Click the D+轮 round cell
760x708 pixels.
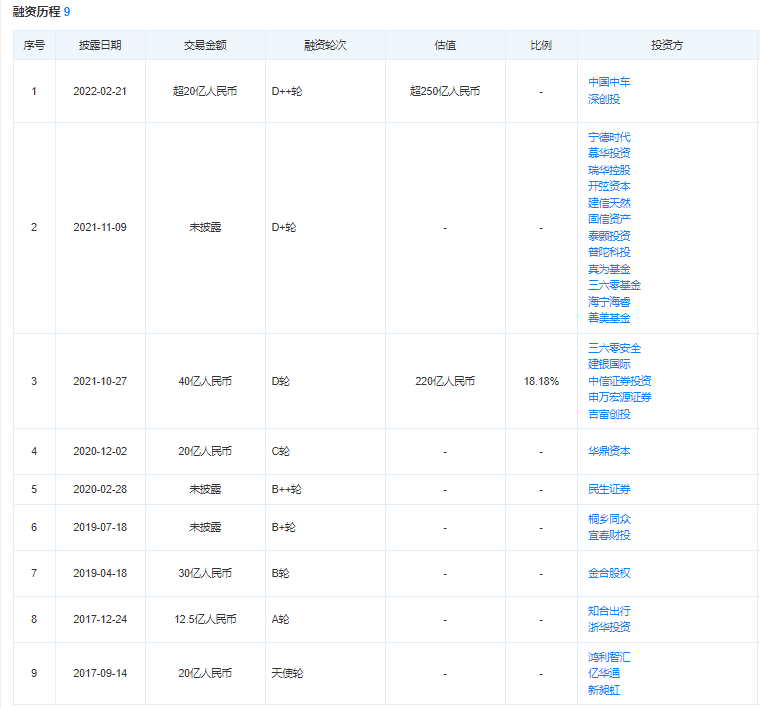click(x=284, y=227)
